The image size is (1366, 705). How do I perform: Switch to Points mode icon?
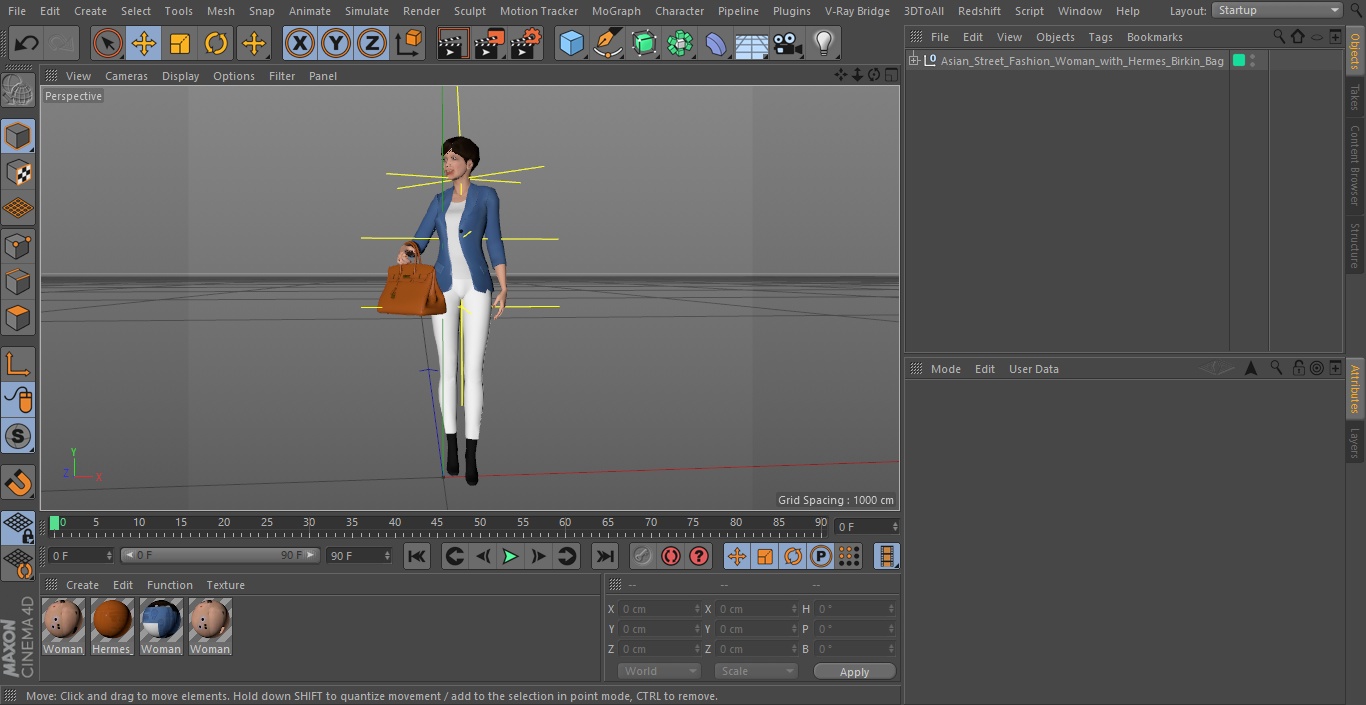point(18,245)
